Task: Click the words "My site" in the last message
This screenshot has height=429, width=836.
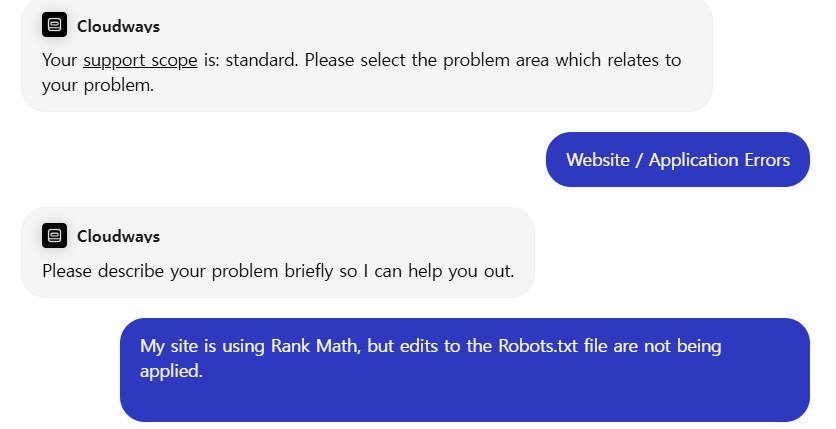Action: (x=167, y=347)
